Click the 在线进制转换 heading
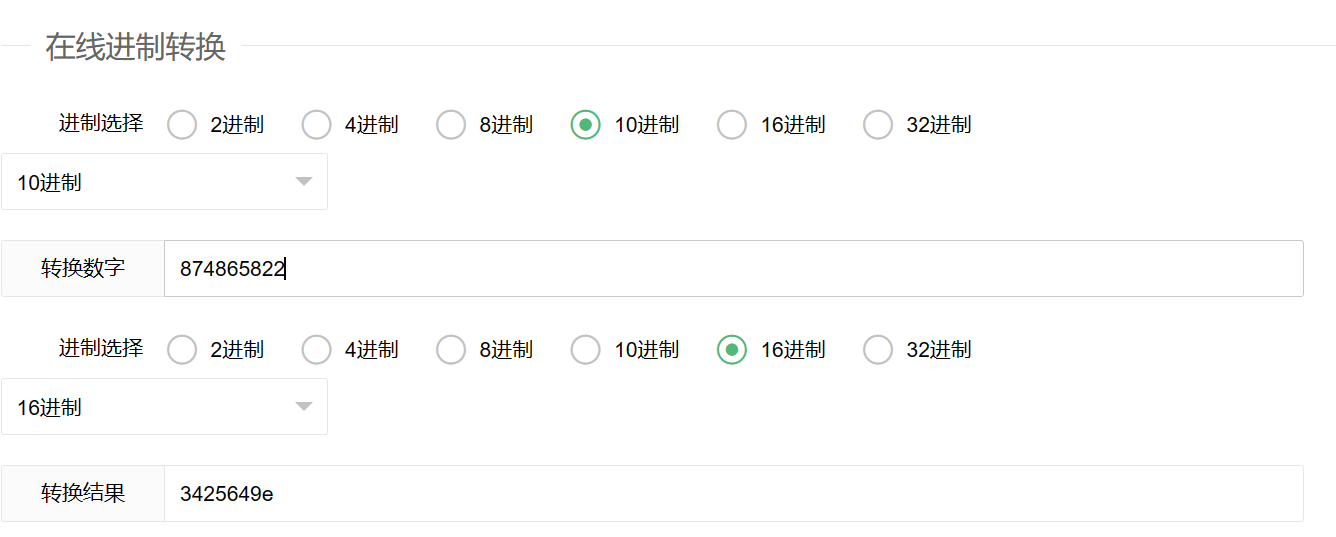Viewport: 1336px width, 537px height. [x=135, y=47]
